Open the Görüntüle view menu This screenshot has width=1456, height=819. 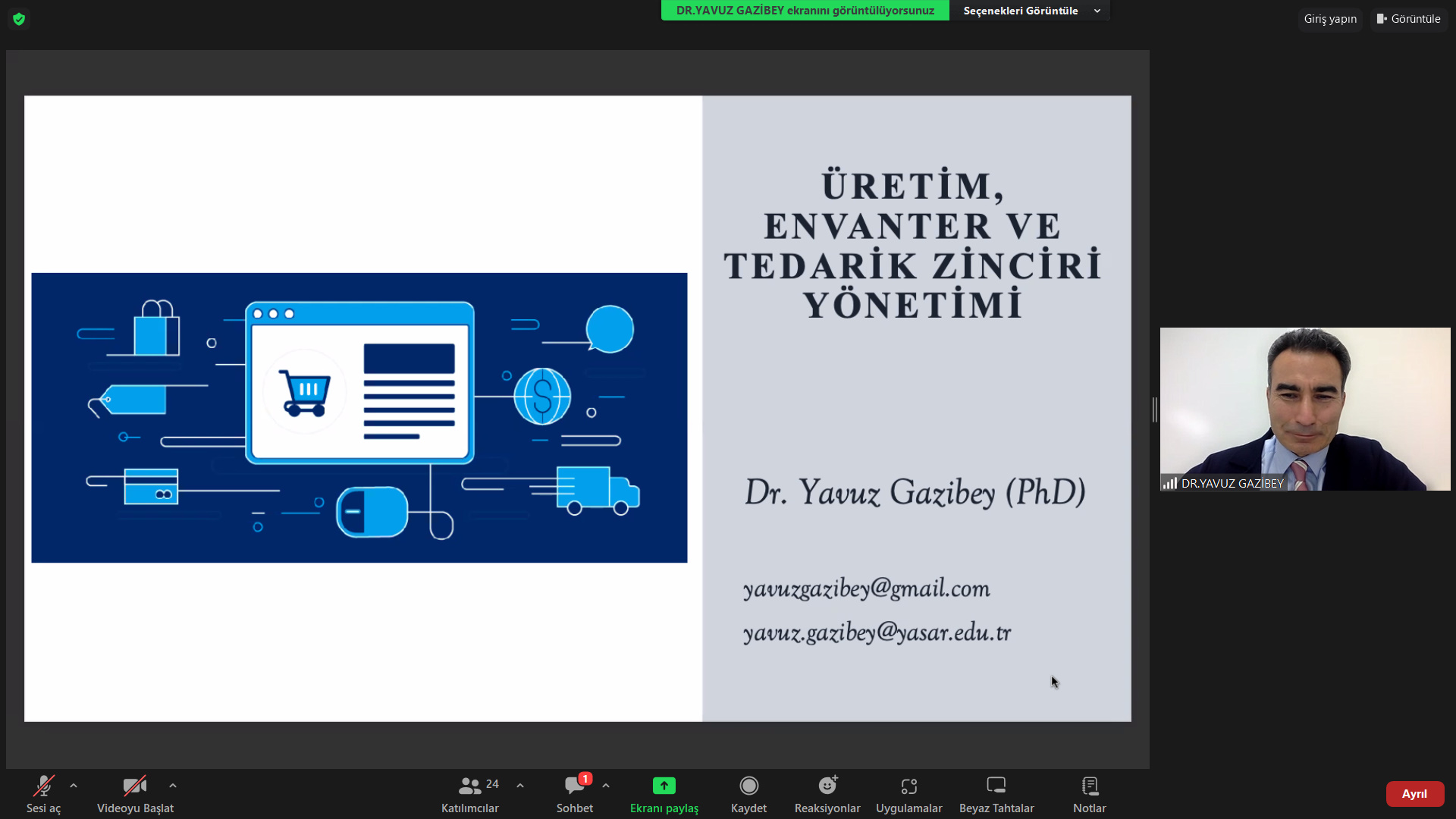coord(1409,19)
